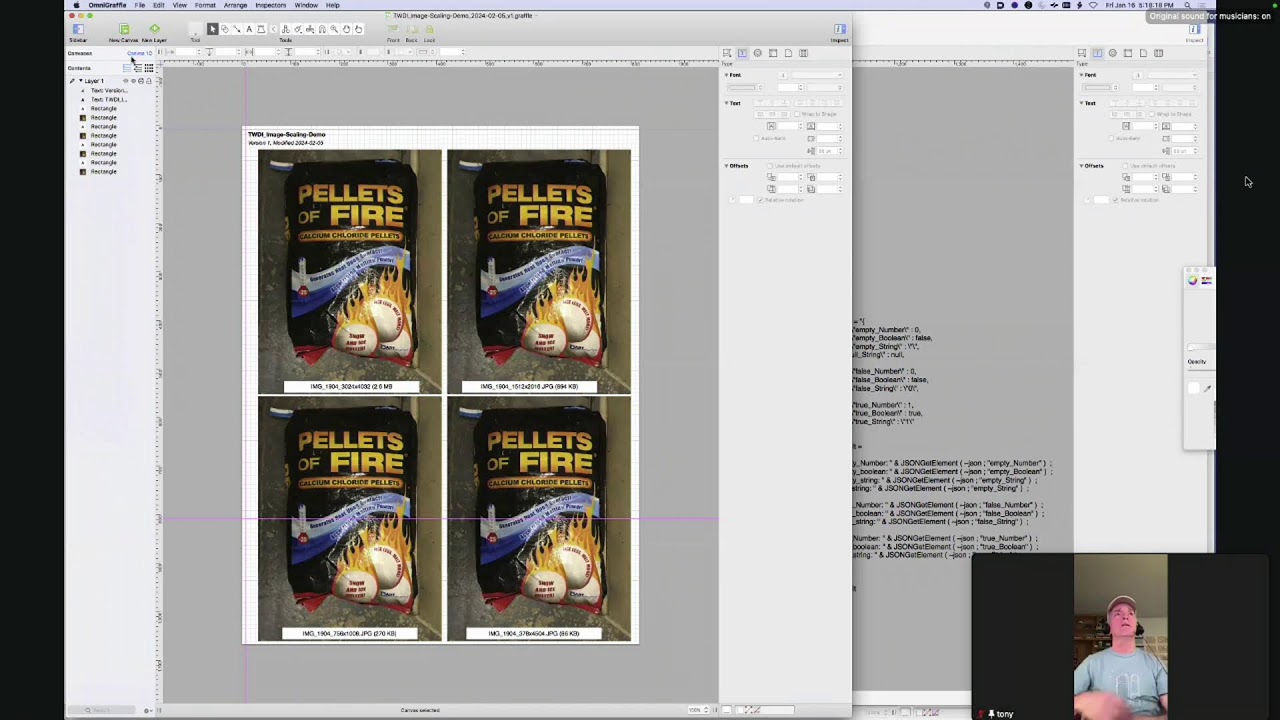Open Canvas inspector tab in front window
Image resolution: width=1280 pixels, height=720 pixels.
[773, 53]
